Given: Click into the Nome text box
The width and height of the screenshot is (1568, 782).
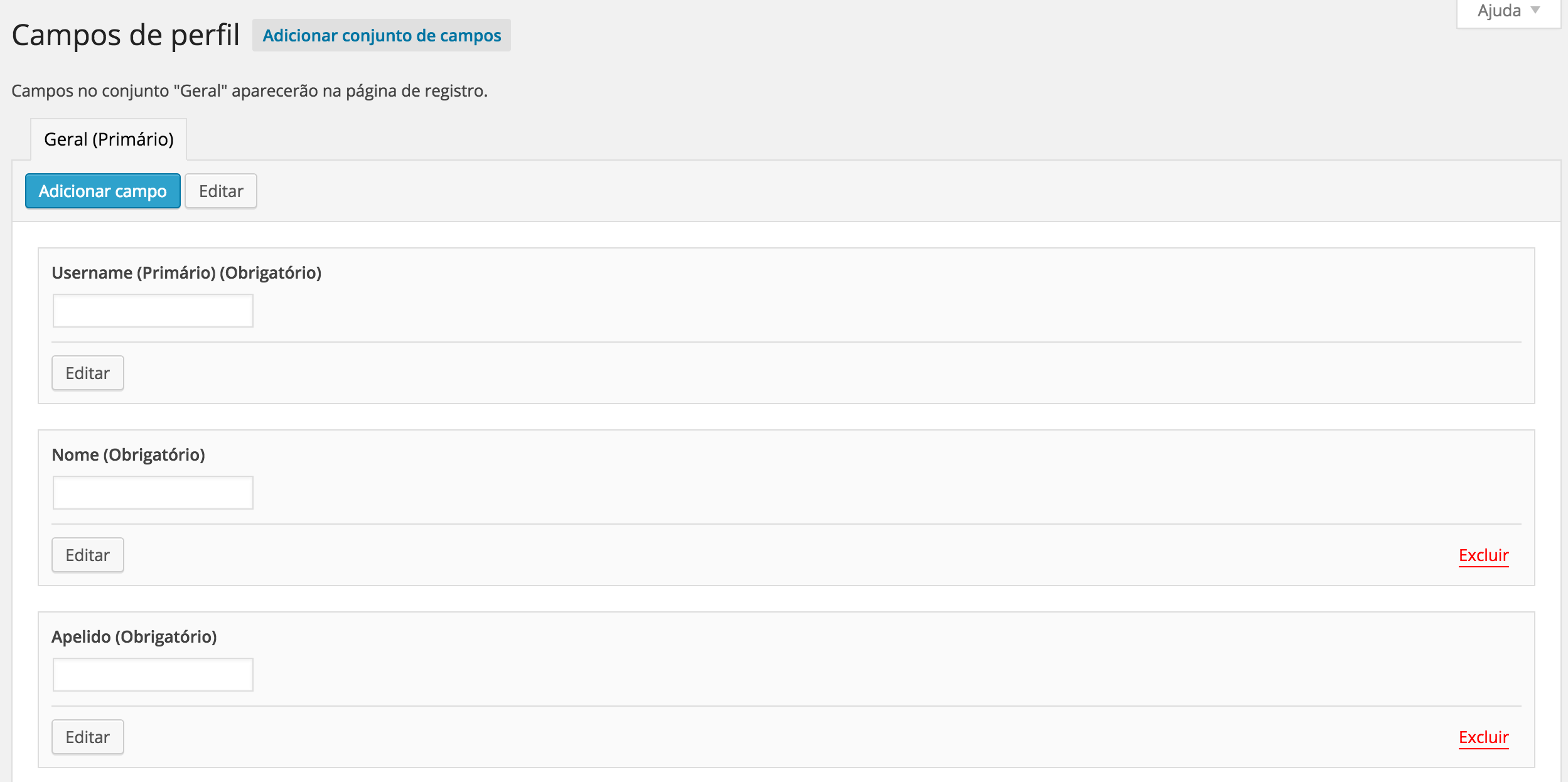Looking at the screenshot, I should click(x=153, y=493).
